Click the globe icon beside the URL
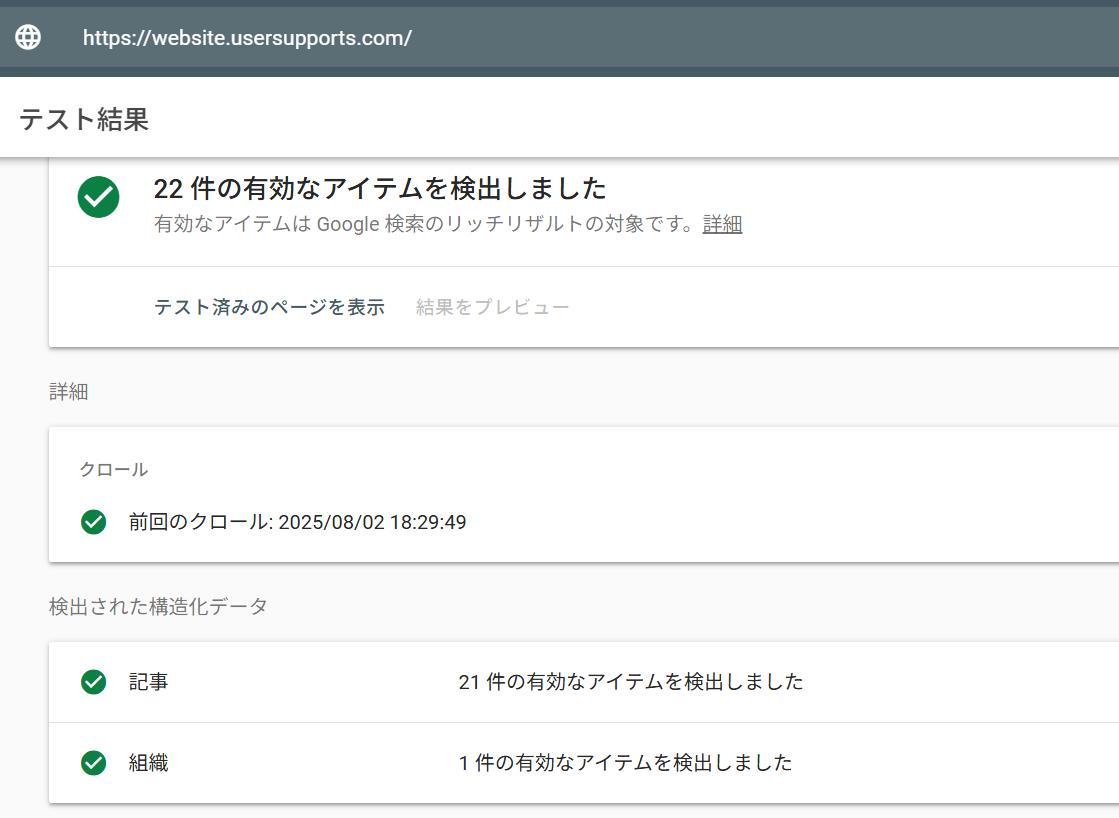 (x=28, y=38)
